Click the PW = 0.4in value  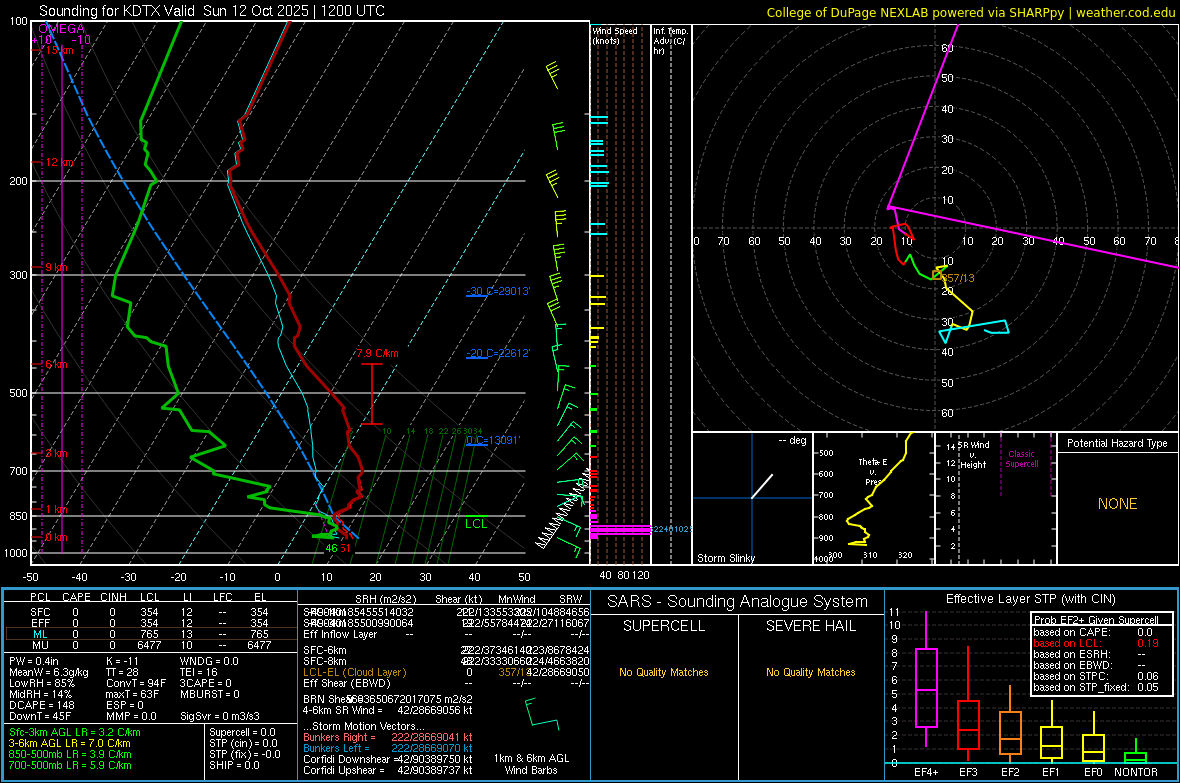(x=34, y=661)
